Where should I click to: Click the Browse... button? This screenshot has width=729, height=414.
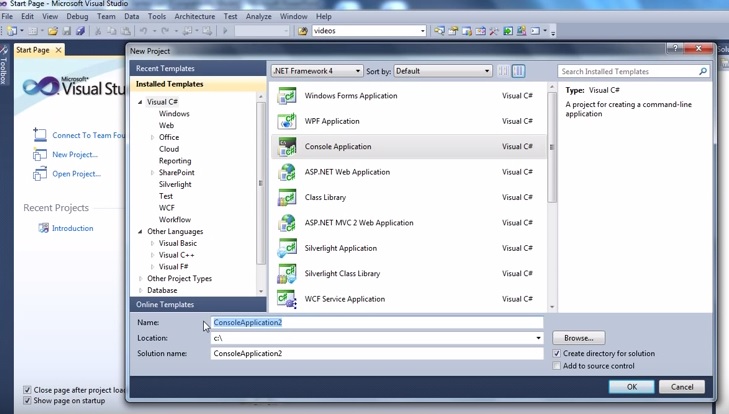coord(579,338)
